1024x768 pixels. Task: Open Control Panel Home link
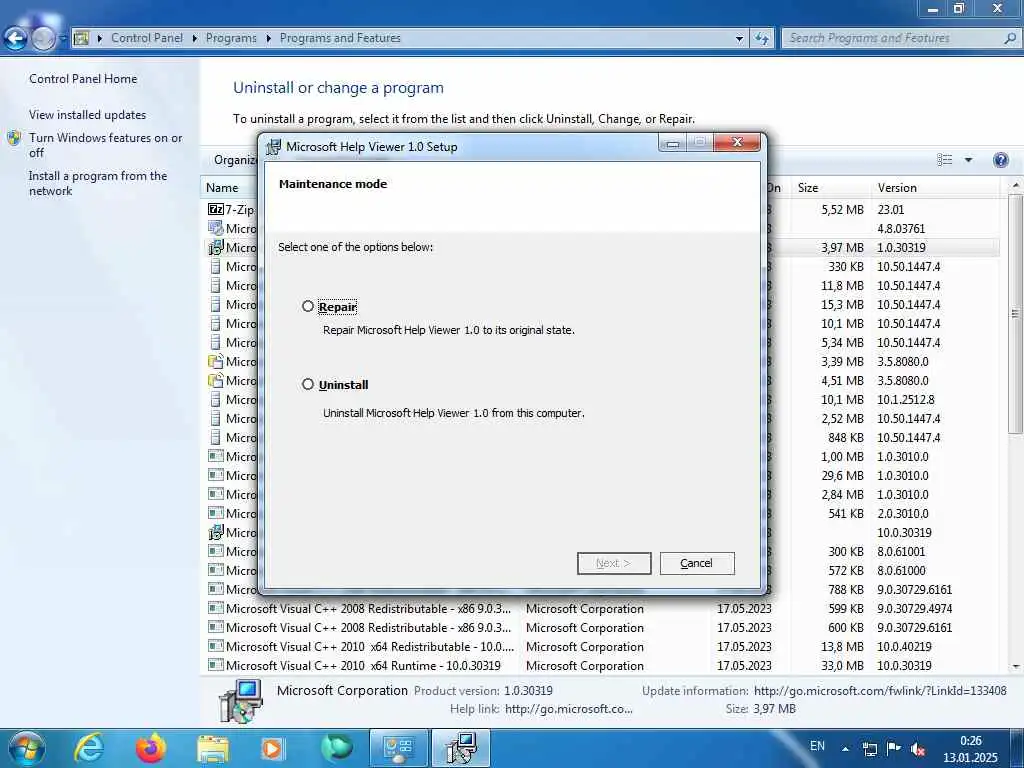[x=83, y=78]
